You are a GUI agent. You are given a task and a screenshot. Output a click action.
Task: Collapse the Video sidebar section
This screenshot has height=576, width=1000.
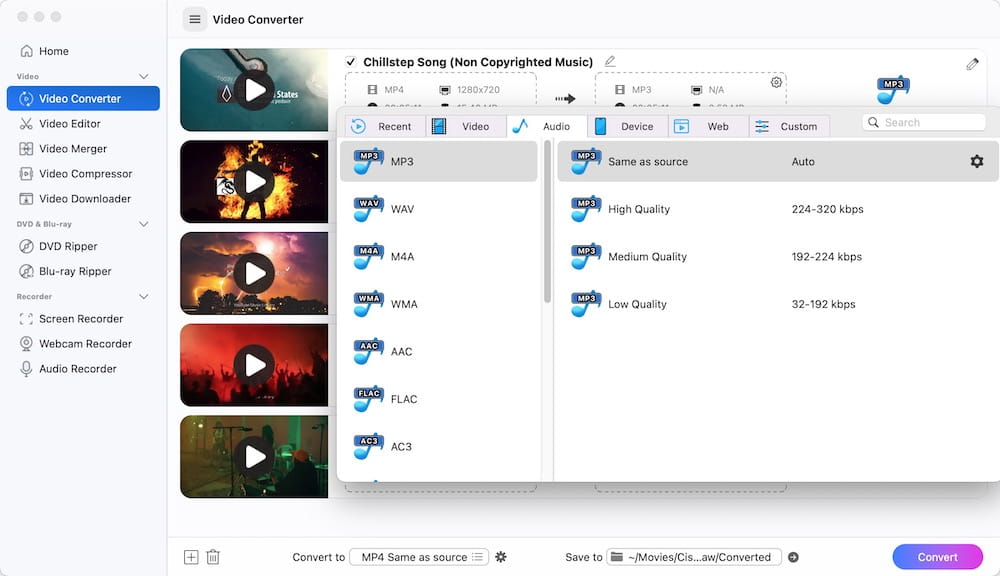pos(143,77)
